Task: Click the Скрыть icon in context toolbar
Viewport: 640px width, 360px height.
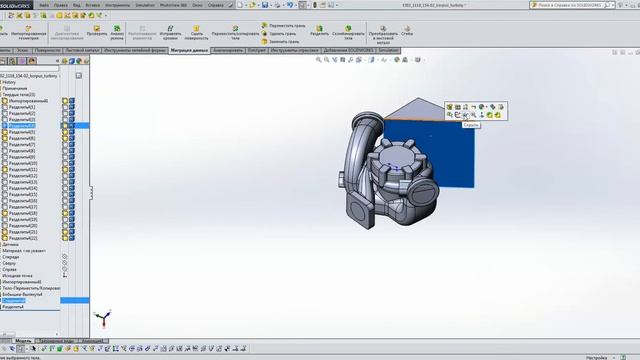Action: [x=465, y=115]
